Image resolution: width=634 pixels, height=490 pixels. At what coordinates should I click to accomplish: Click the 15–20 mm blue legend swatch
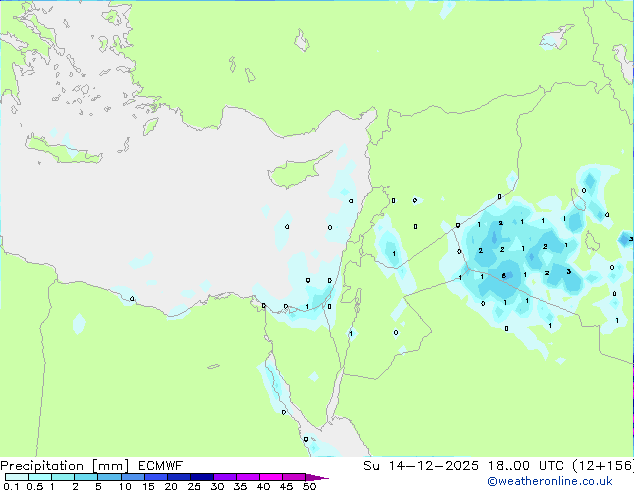155,477
